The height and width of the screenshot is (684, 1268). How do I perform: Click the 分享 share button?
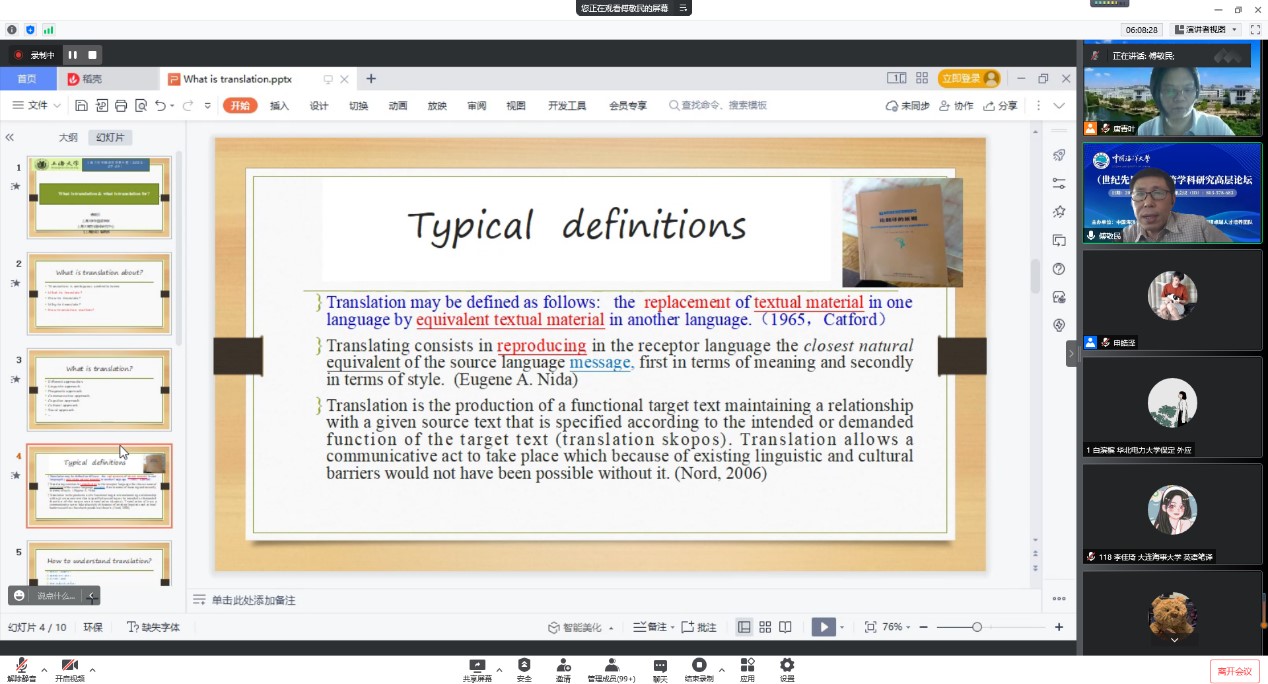click(1001, 106)
